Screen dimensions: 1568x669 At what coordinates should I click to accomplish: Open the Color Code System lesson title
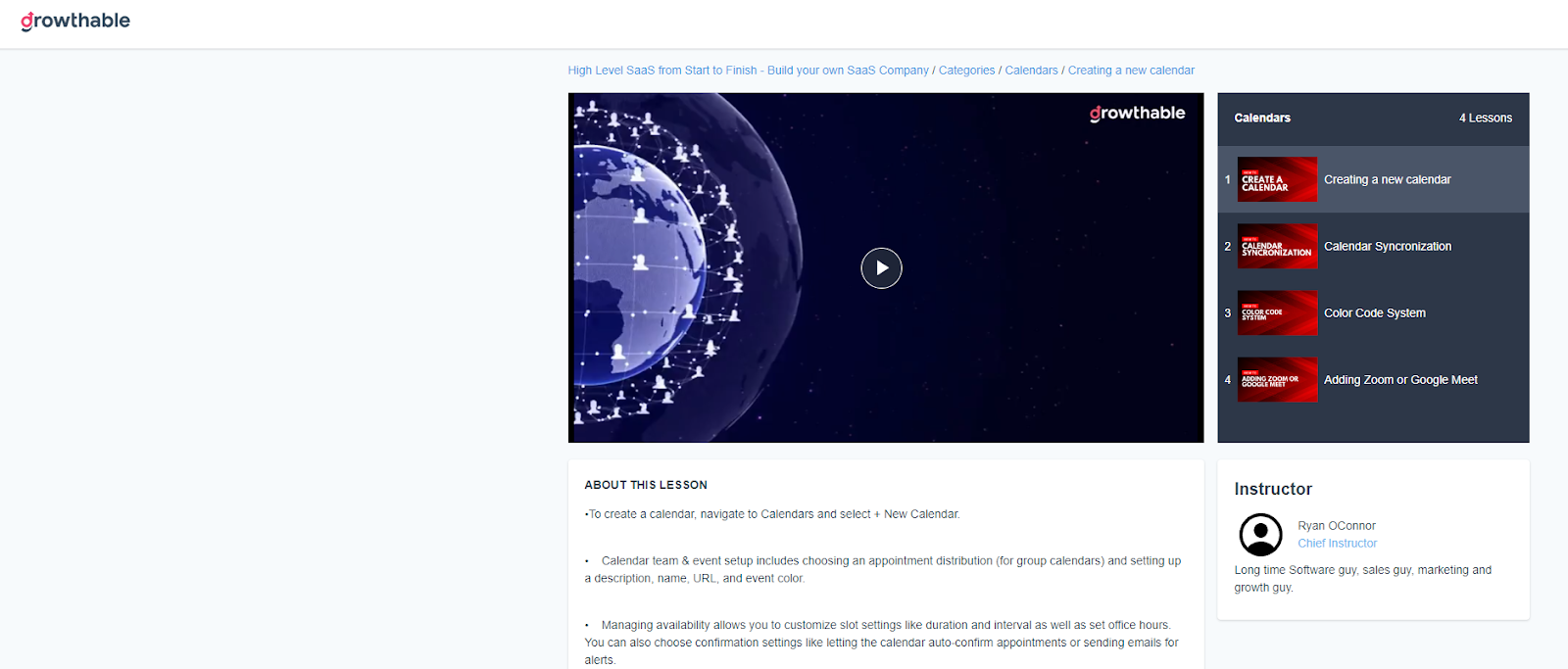tap(1375, 312)
